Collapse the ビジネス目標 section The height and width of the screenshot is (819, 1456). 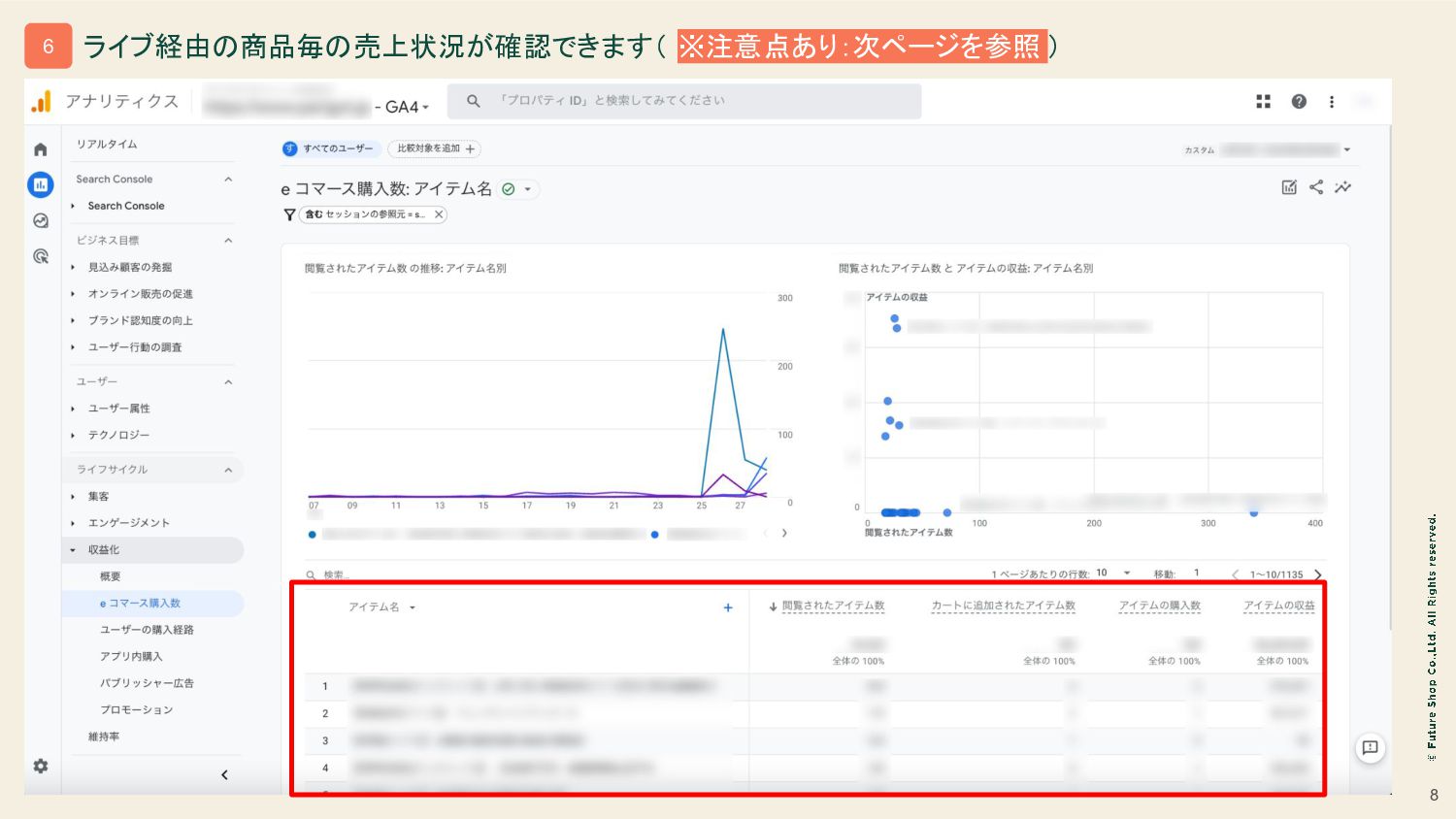click(x=228, y=241)
